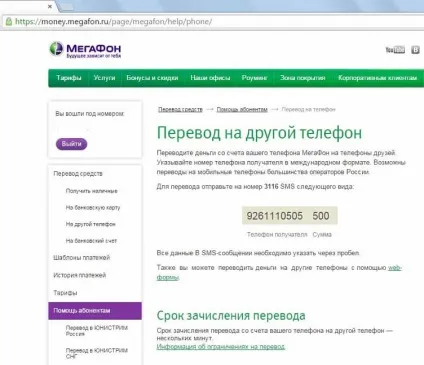This screenshot has width=424, height=365.
Task: Open Перевод в ЮНИСТРИМ СНГ
Action: point(97,353)
